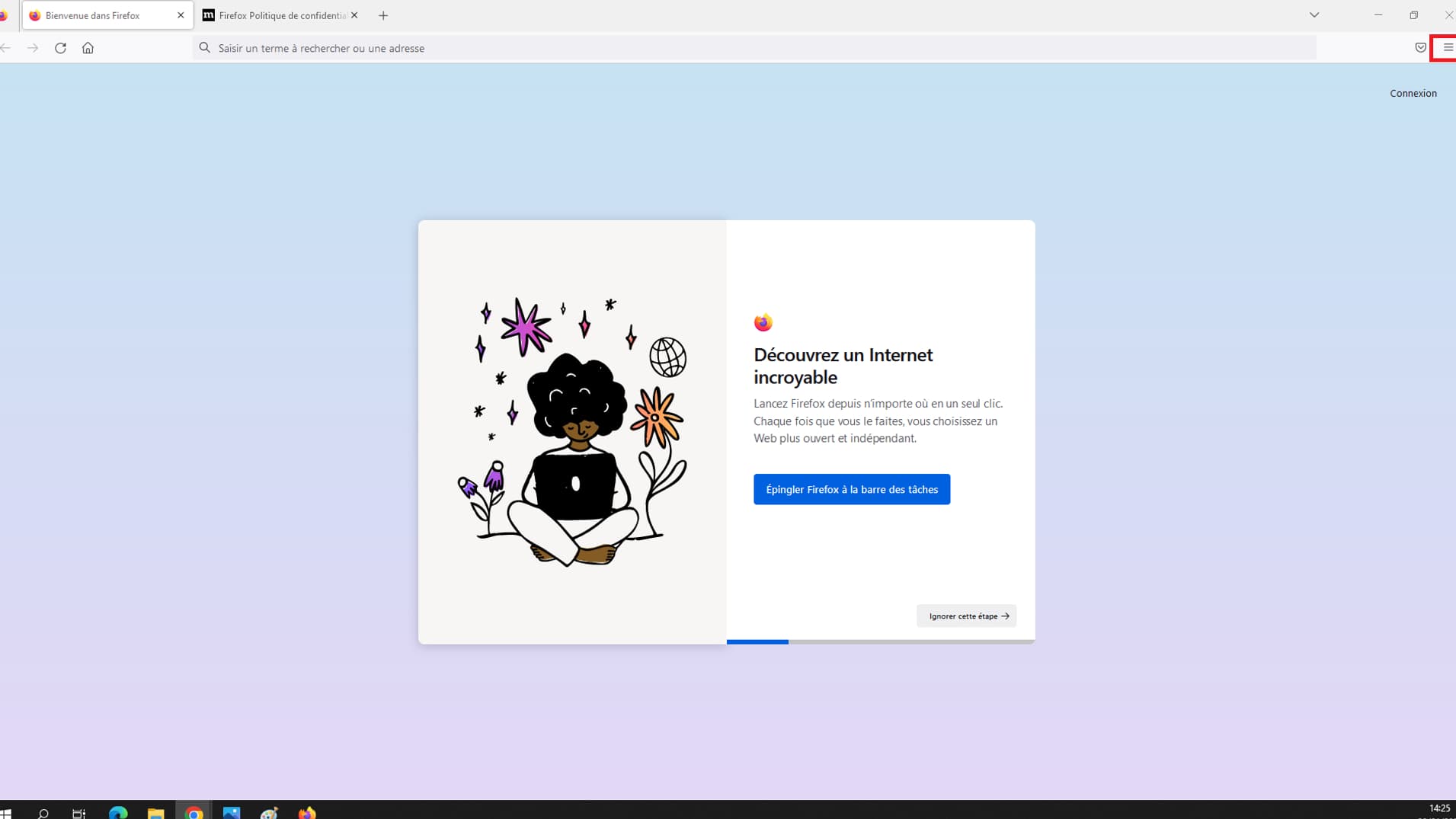Launch Microsoft Edge from the taskbar

click(118, 813)
